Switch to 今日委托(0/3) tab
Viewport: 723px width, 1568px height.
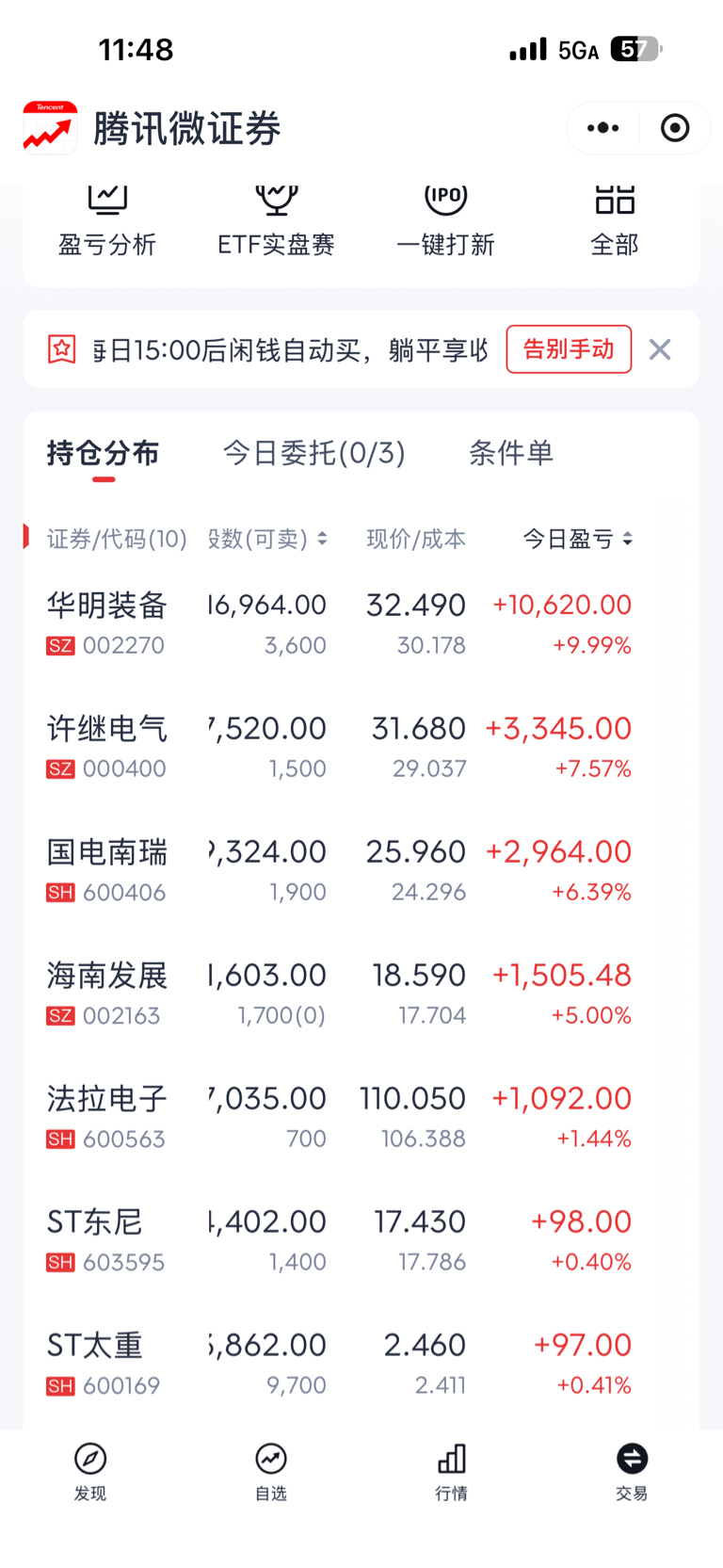tap(313, 453)
